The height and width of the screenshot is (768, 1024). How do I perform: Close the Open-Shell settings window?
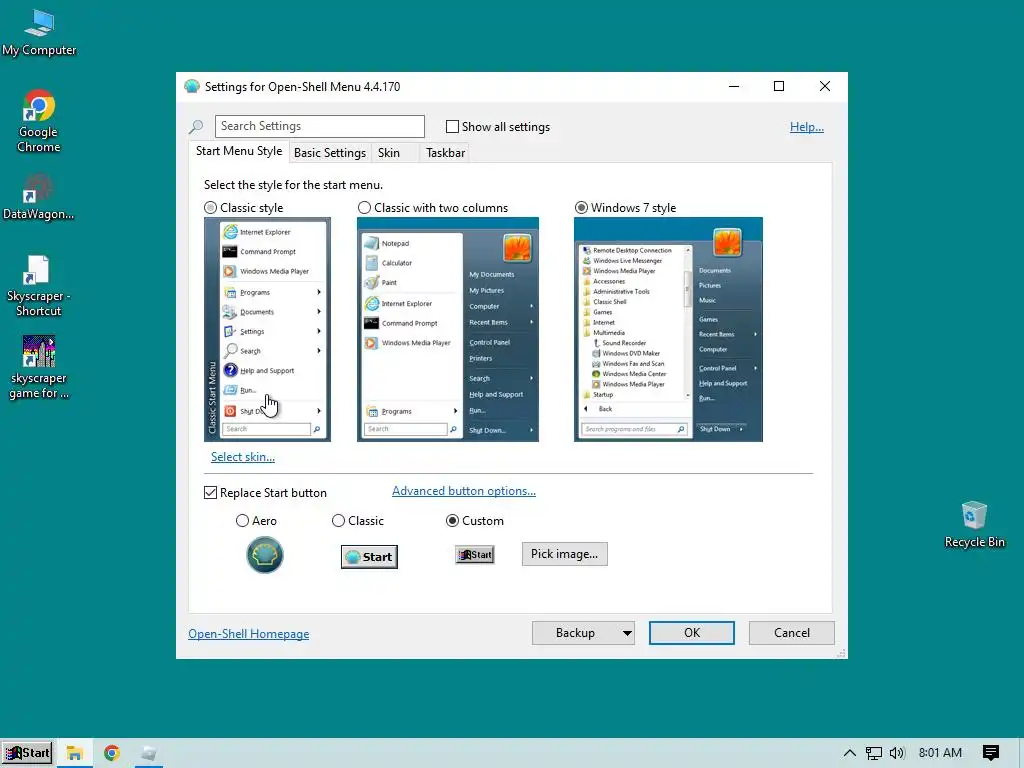tap(825, 86)
